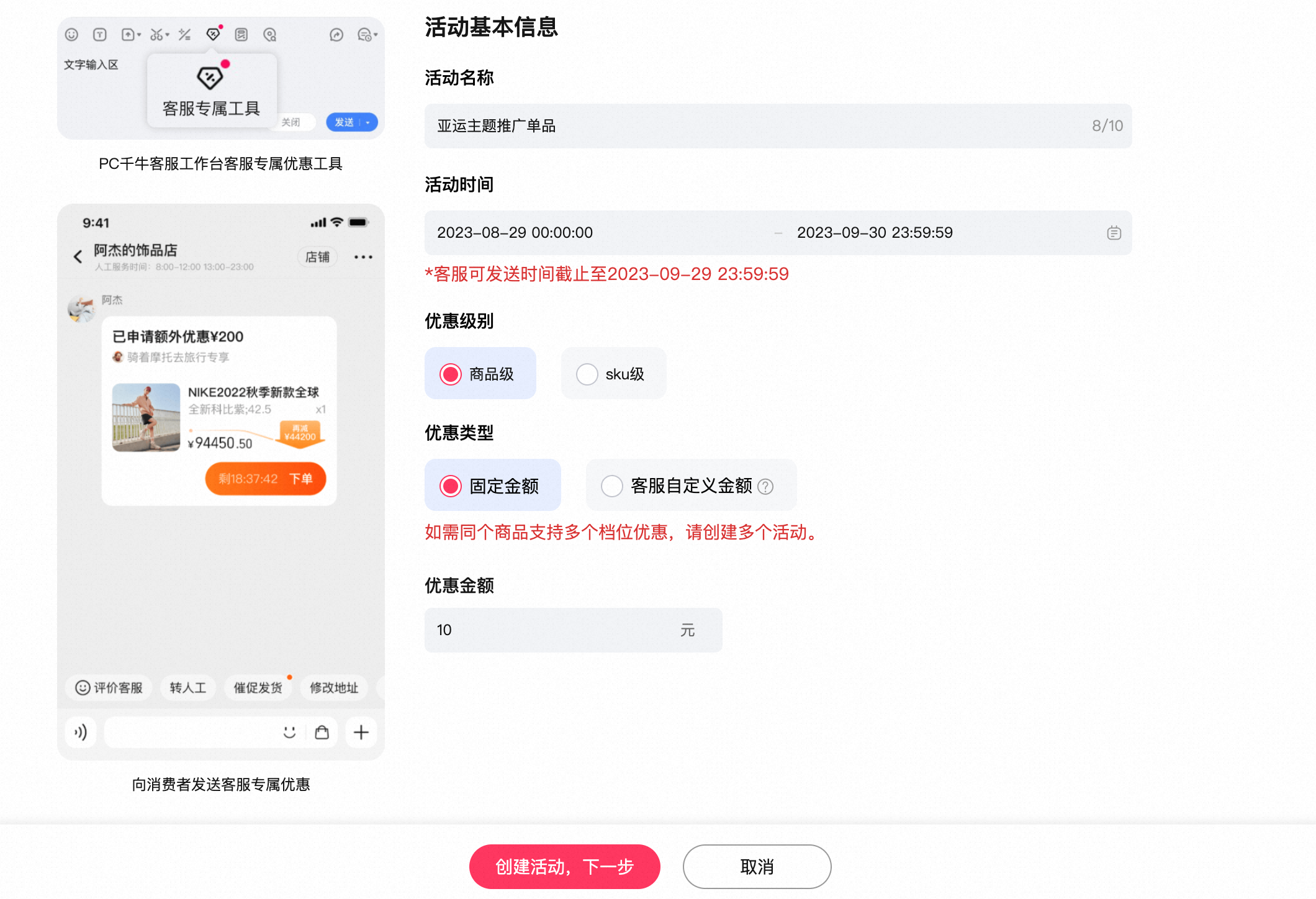The width and height of the screenshot is (1316, 899).
Task: Select the 客服自定义金额 radio option
Action: (691, 486)
